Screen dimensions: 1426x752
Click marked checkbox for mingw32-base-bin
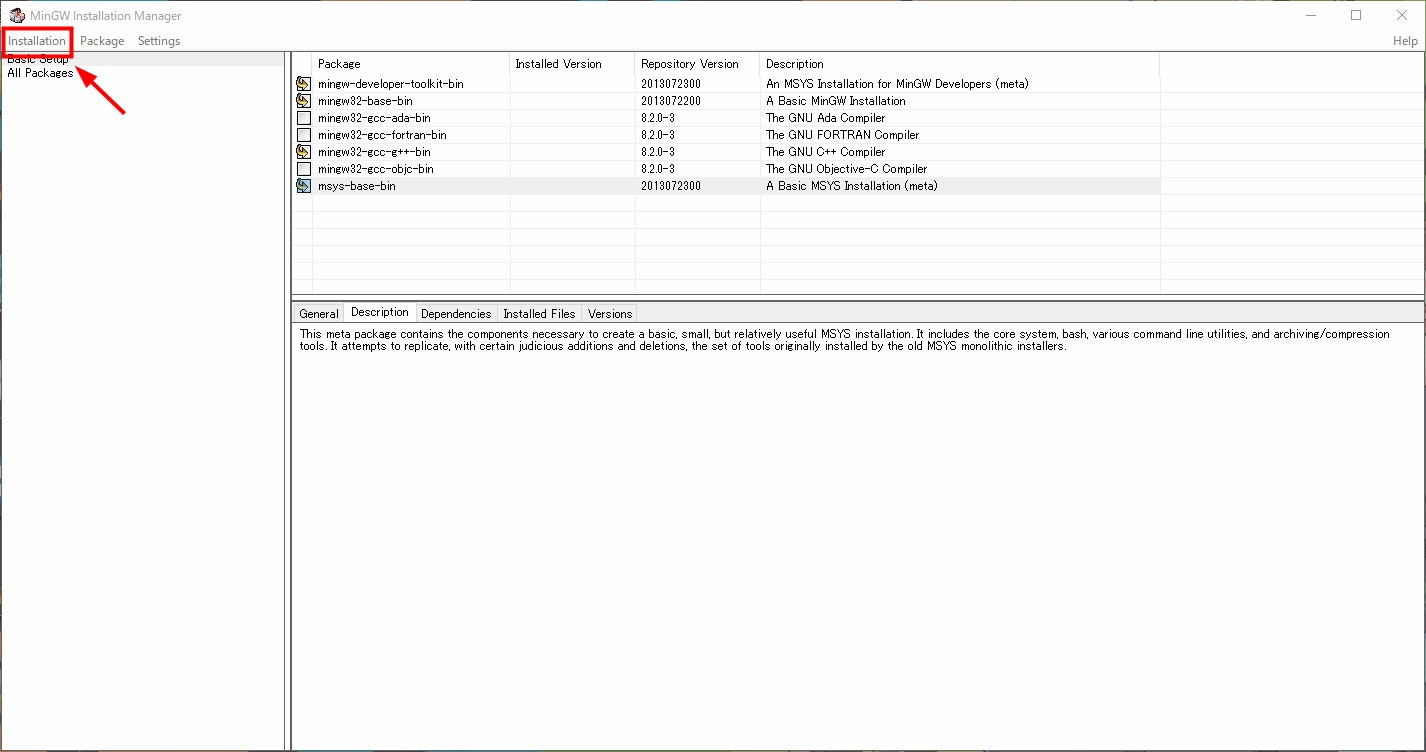point(304,101)
